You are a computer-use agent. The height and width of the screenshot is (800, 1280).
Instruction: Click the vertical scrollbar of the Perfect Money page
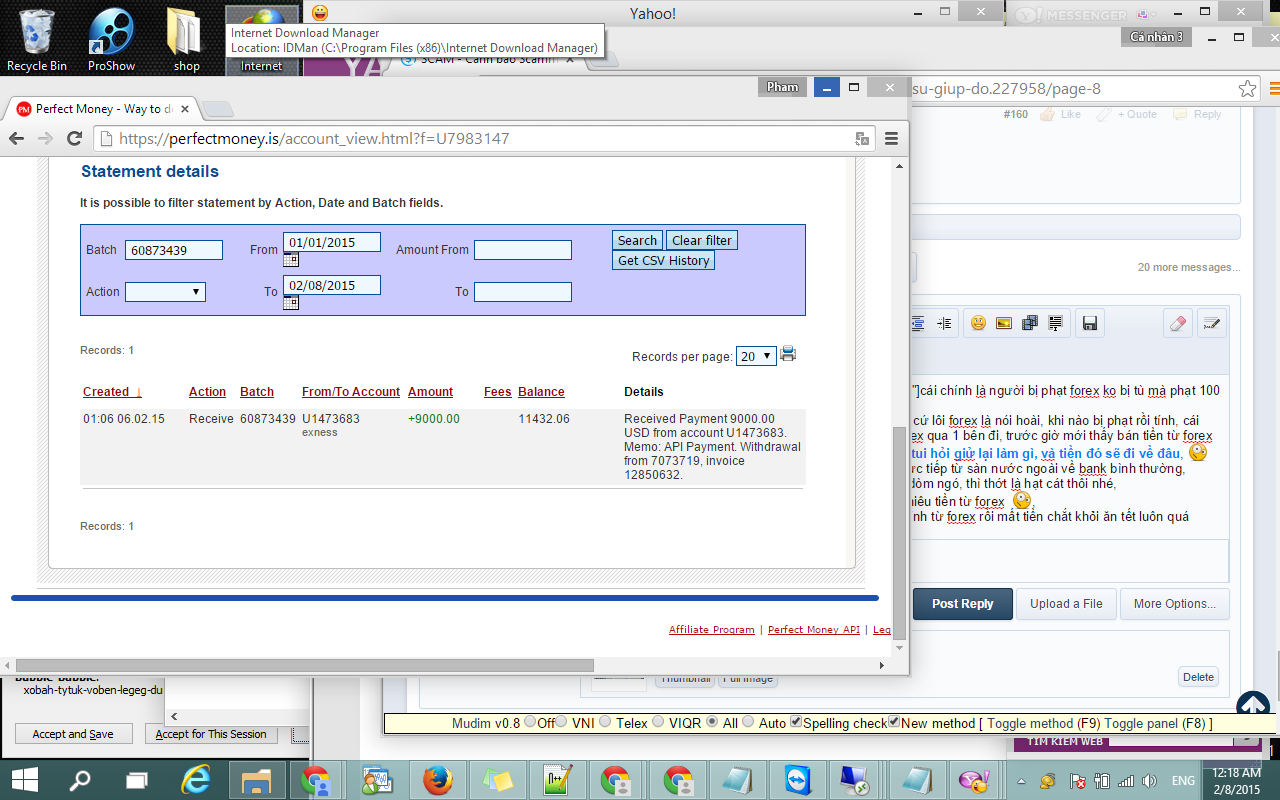(x=900, y=535)
